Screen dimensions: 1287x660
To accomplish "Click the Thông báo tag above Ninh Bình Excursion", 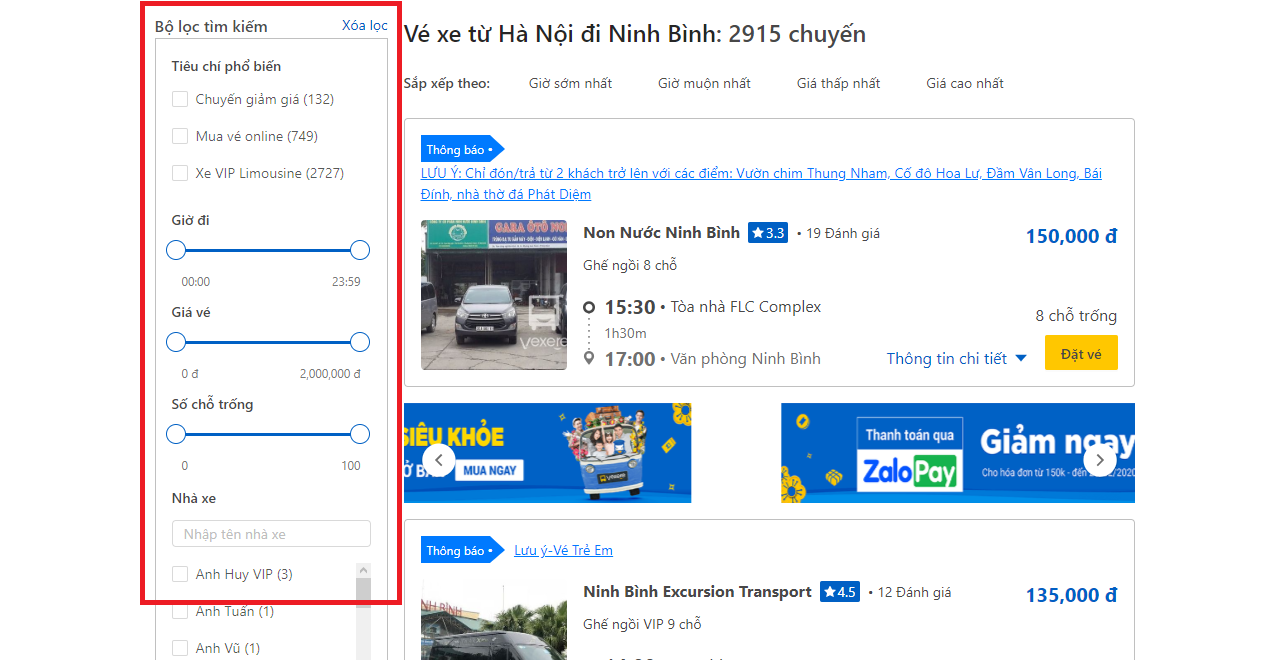I will 462,550.
